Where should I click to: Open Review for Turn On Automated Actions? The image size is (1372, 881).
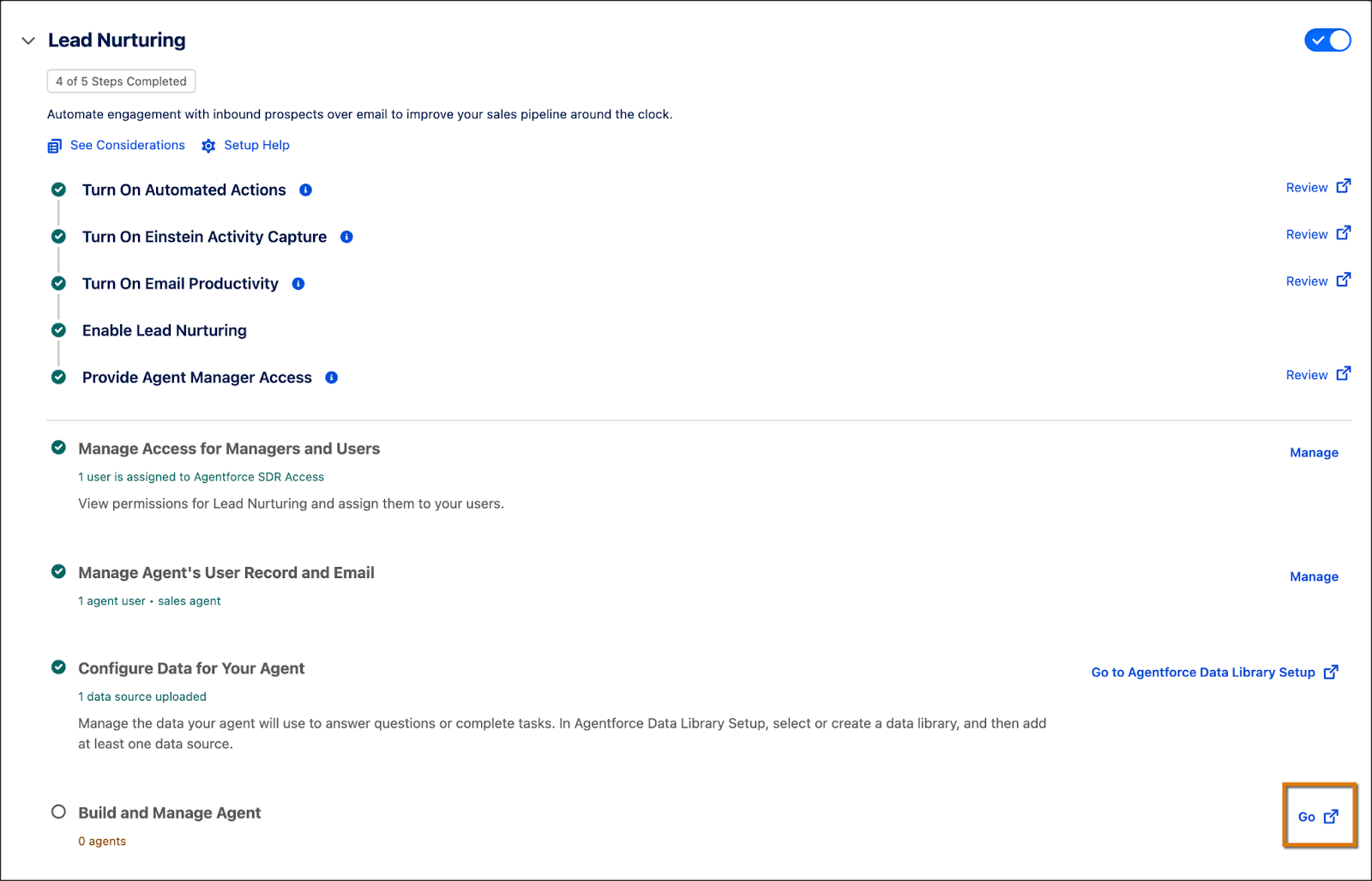[1307, 187]
